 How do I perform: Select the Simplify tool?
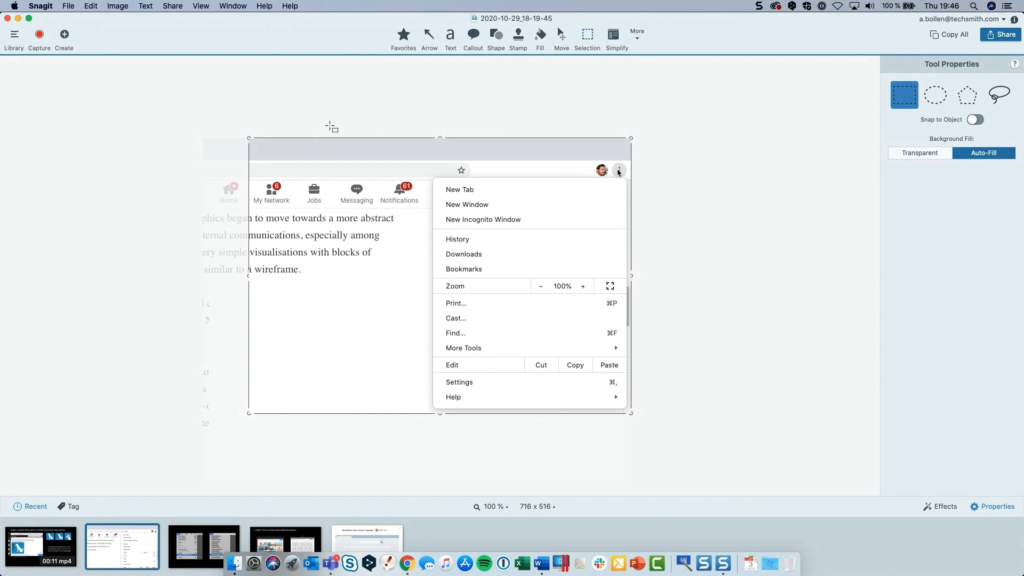(616, 39)
